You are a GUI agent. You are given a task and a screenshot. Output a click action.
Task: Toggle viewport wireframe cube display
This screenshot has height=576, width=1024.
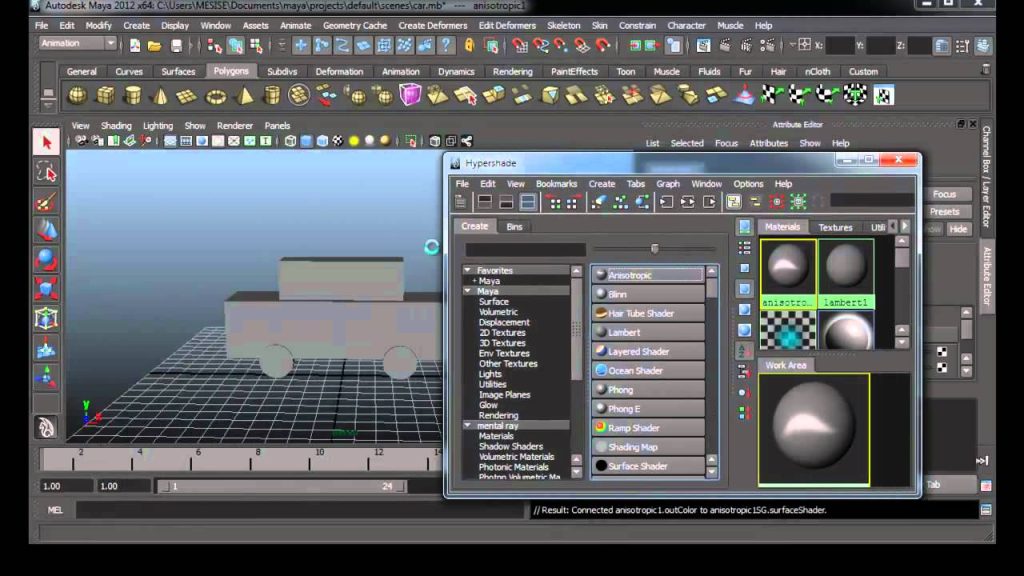tap(291, 141)
